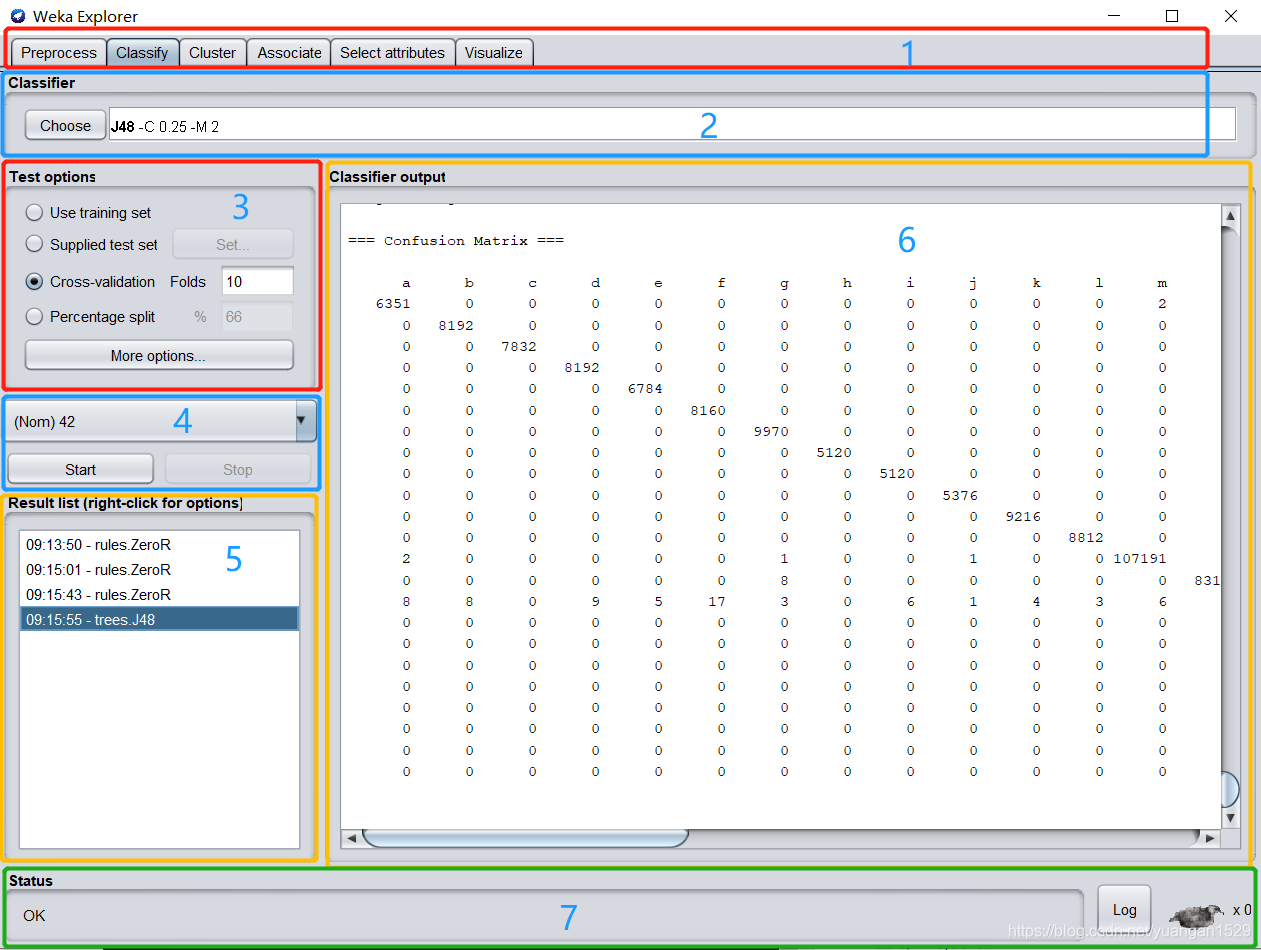Image resolution: width=1261 pixels, height=950 pixels.
Task: Click the percentage split value field
Action: coord(257,316)
